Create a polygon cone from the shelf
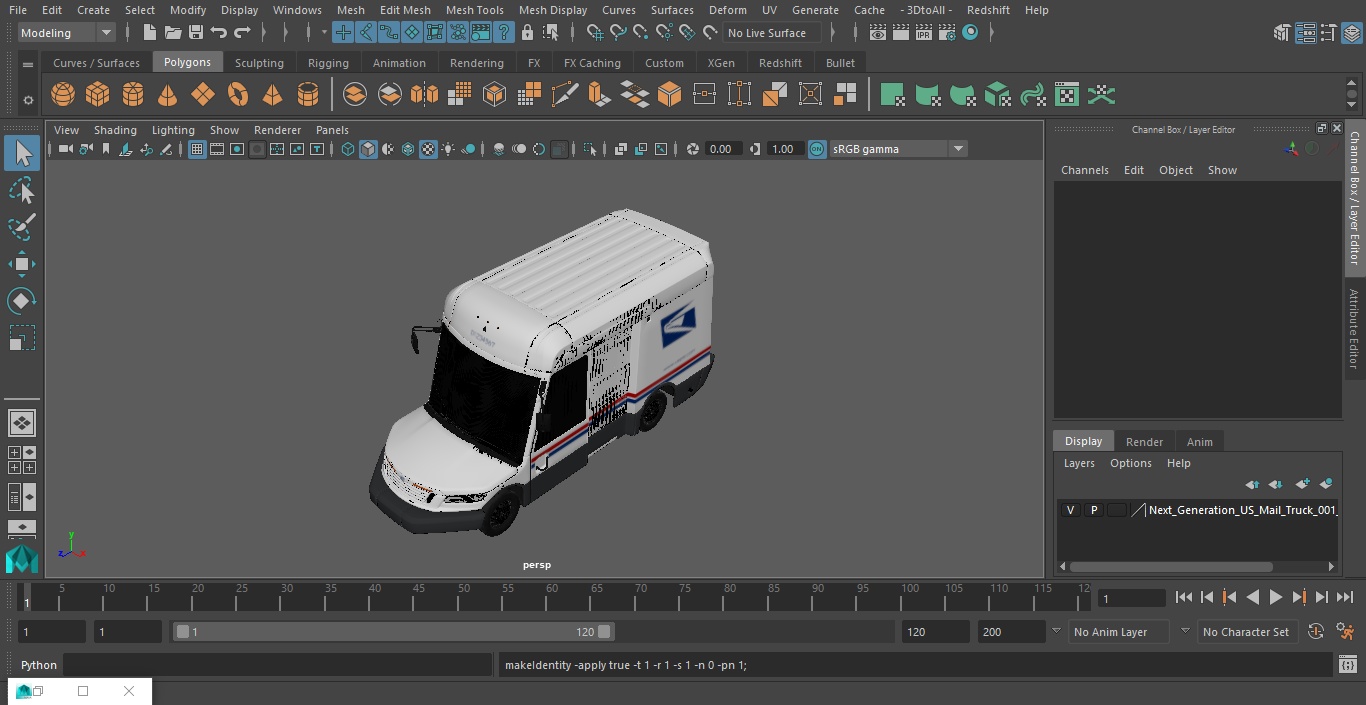Viewport: 1366px width, 705px height. [168, 95]
